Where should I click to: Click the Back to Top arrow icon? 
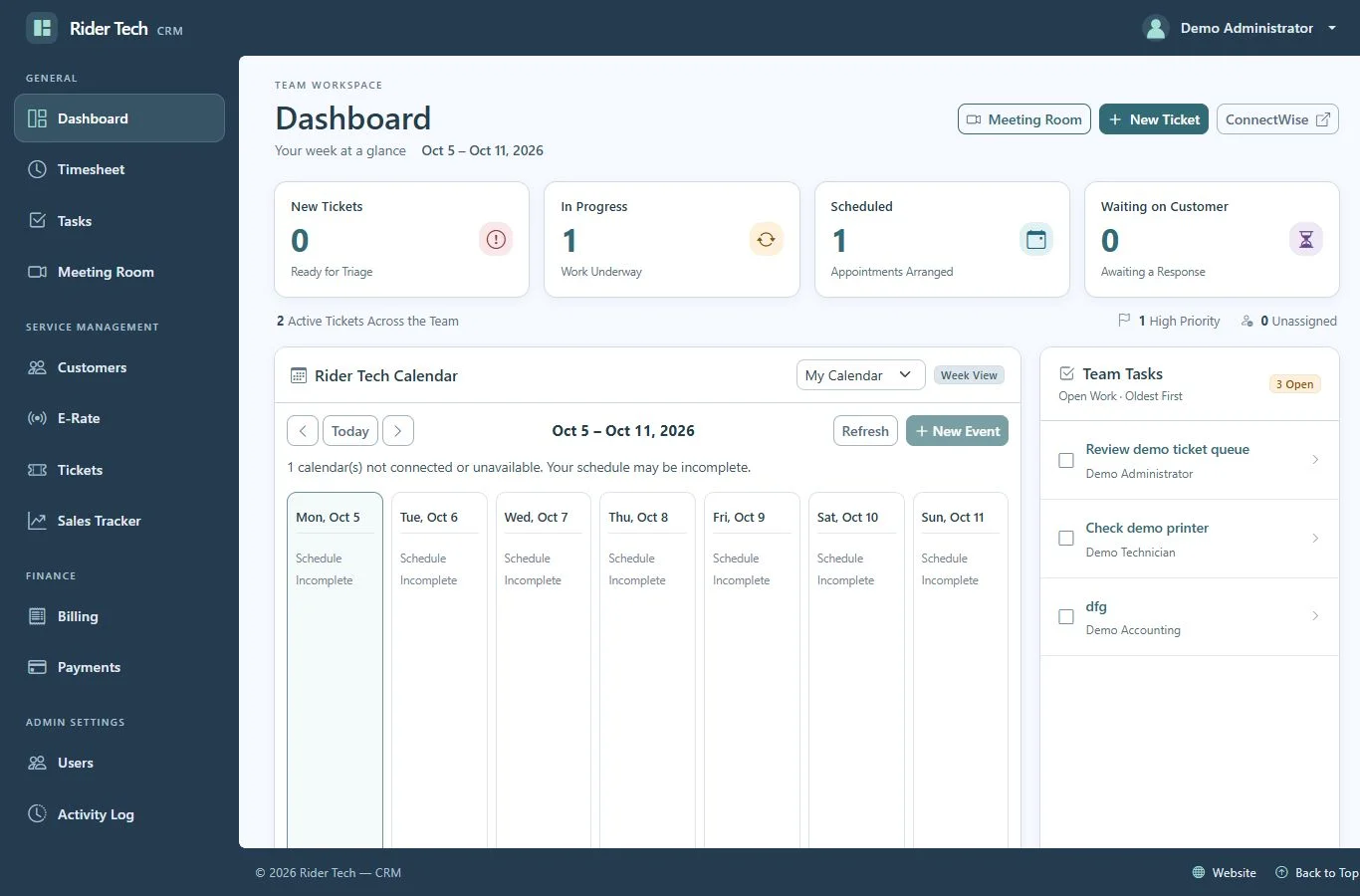tap(1282, 873)
